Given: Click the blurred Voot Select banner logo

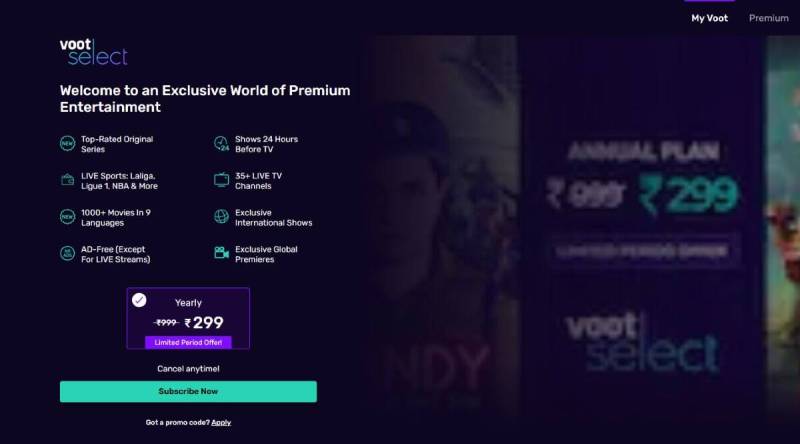Looking at the screenshot, I should [643, 343].
